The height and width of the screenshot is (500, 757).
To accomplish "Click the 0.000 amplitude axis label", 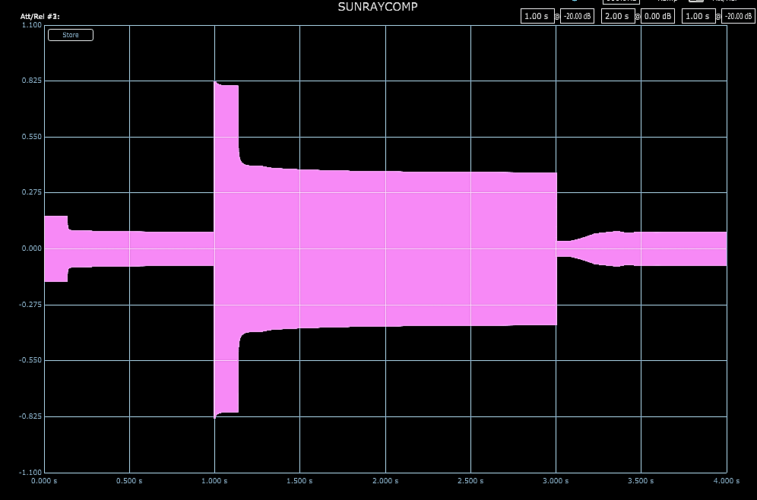I will tap(31, 248).
